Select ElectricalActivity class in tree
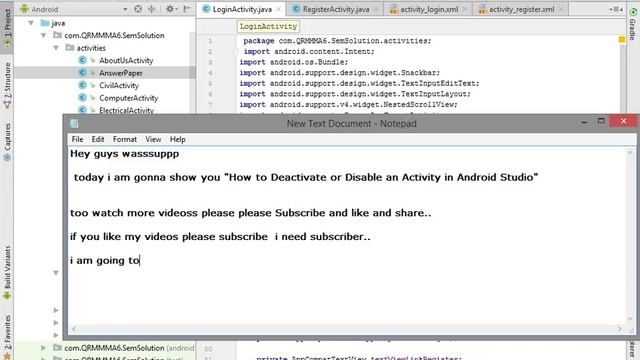This screenshot has height=360, width=640. click(127, 110)
